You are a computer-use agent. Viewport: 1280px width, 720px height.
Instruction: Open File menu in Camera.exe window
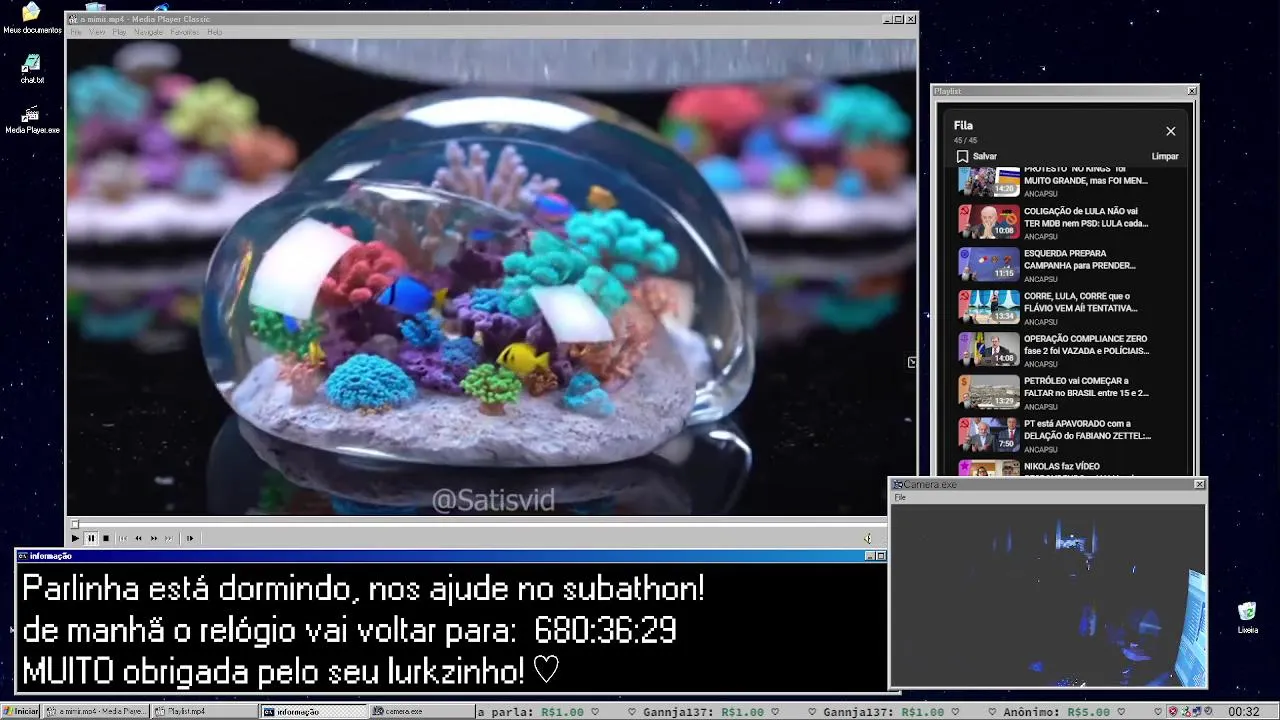coord(900,497)
